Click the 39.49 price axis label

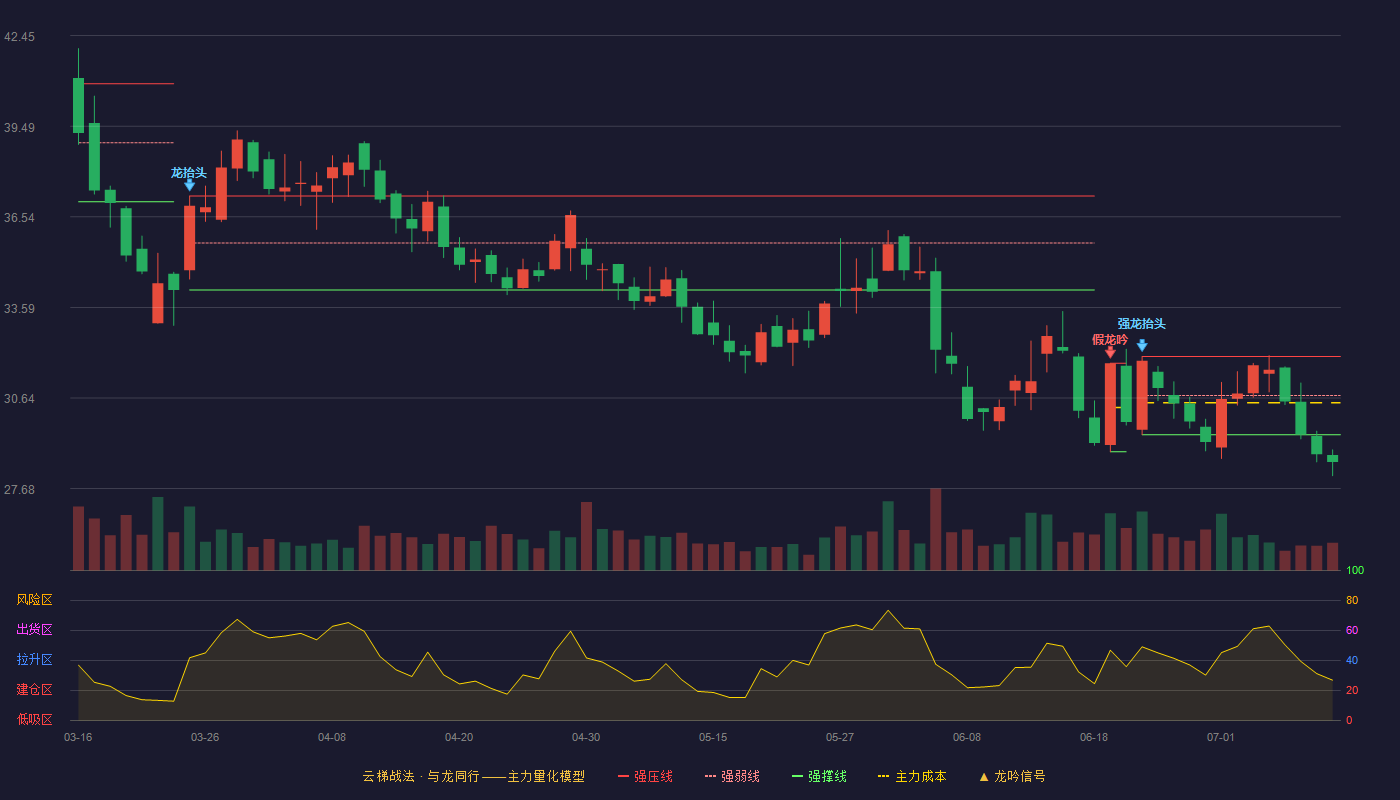point(19,128)
